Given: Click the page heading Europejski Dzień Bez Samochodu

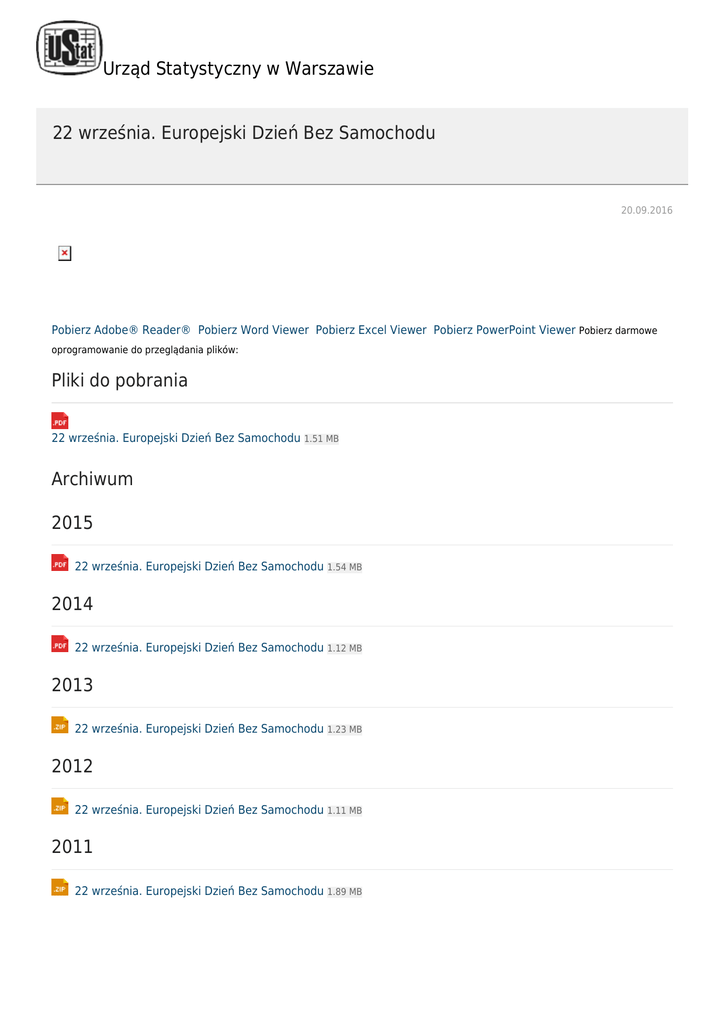Looking at the screenshot, I should point(243,133).
